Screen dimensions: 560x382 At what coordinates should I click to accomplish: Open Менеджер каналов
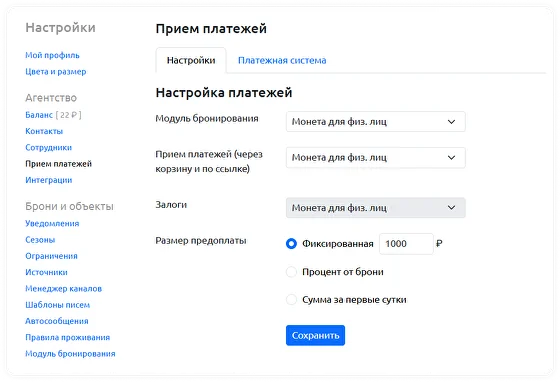click(x=64, y=288)
